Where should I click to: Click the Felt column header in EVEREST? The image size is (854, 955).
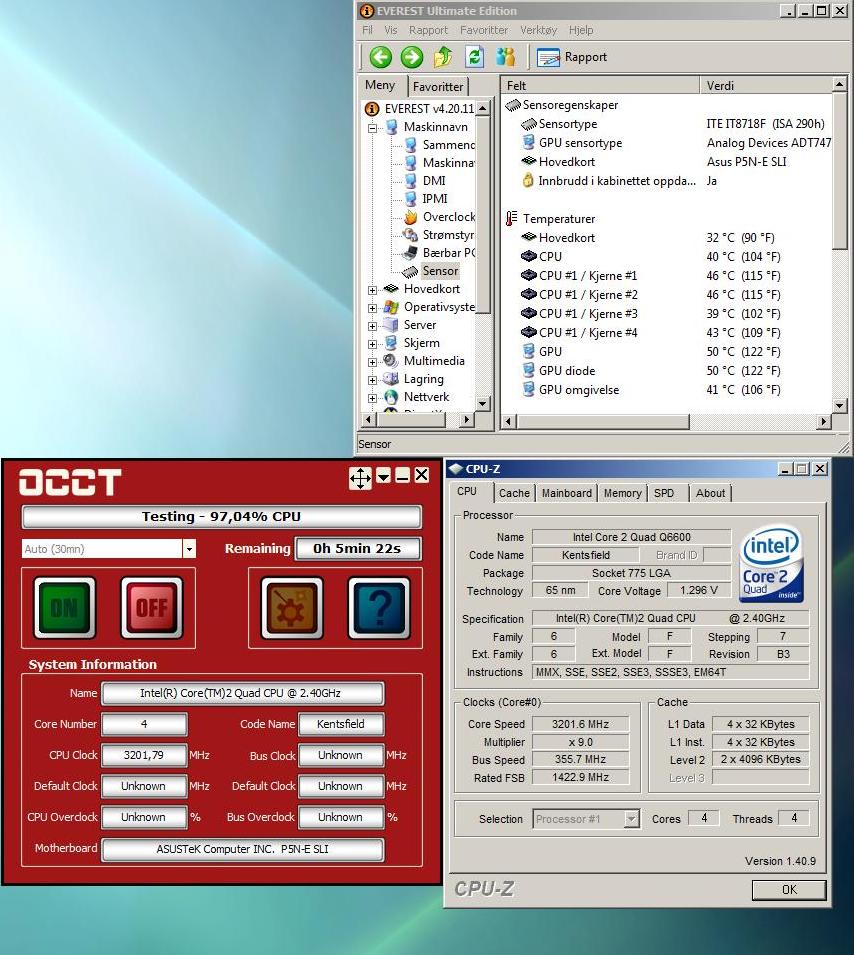tap(600, 85)
